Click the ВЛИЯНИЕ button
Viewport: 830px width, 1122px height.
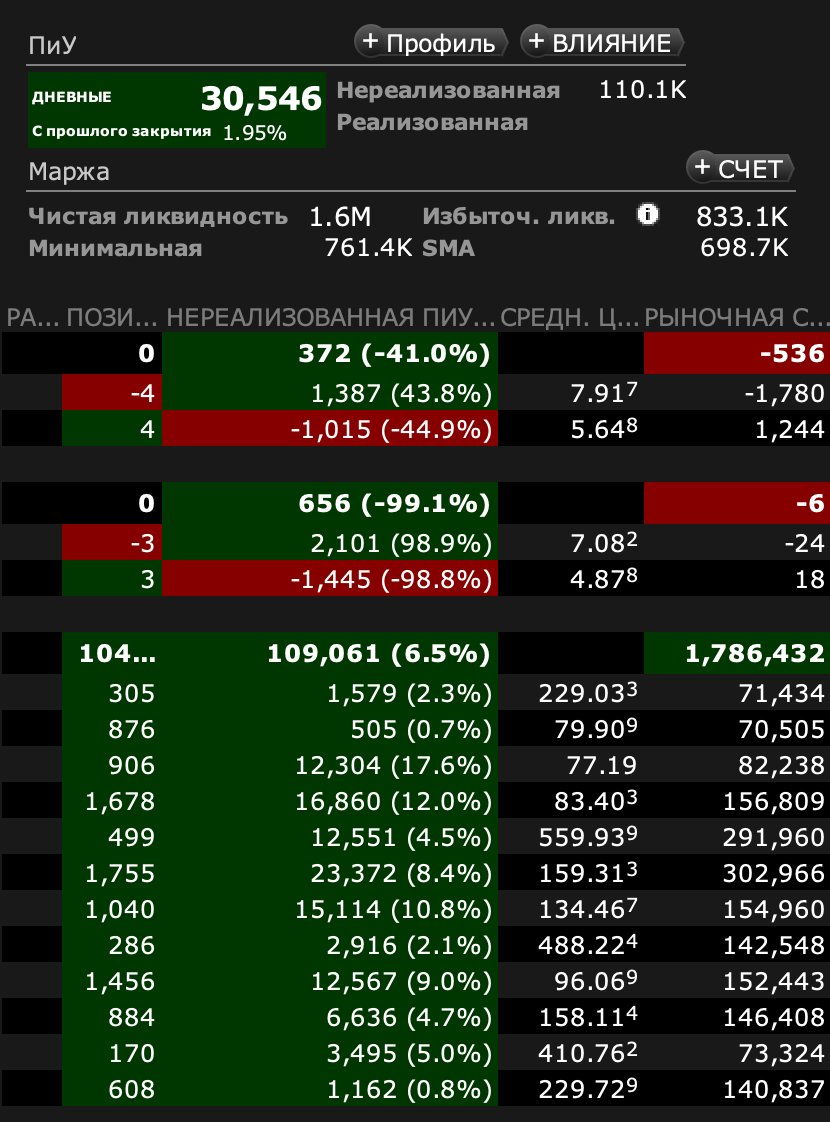point(602,42)
